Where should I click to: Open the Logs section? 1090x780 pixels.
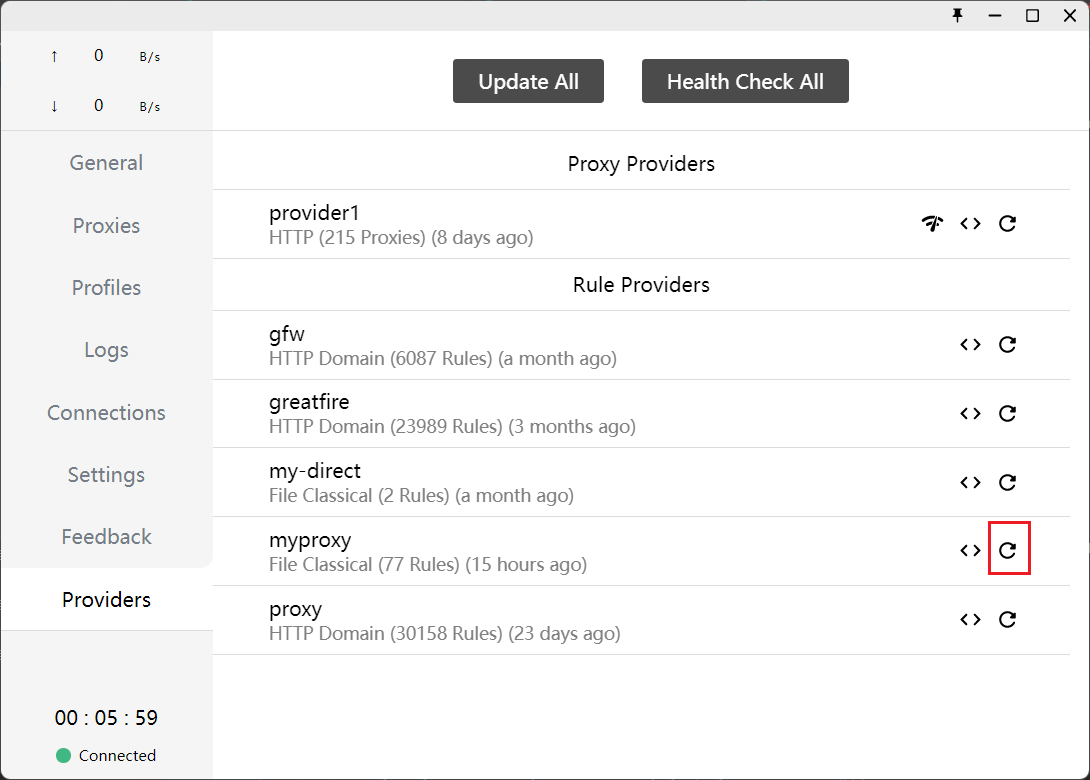click(x=106, y=349)
